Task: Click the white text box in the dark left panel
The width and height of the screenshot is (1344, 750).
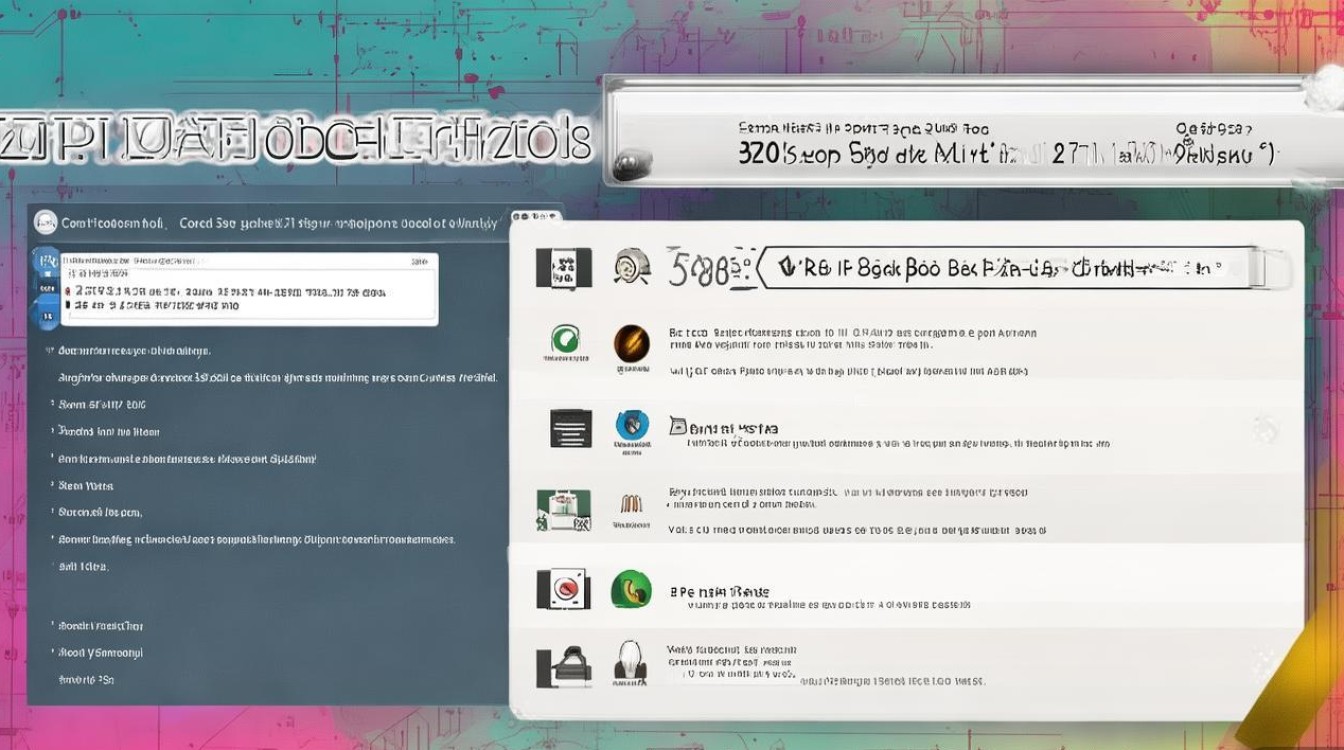Action: coord(250,288)
